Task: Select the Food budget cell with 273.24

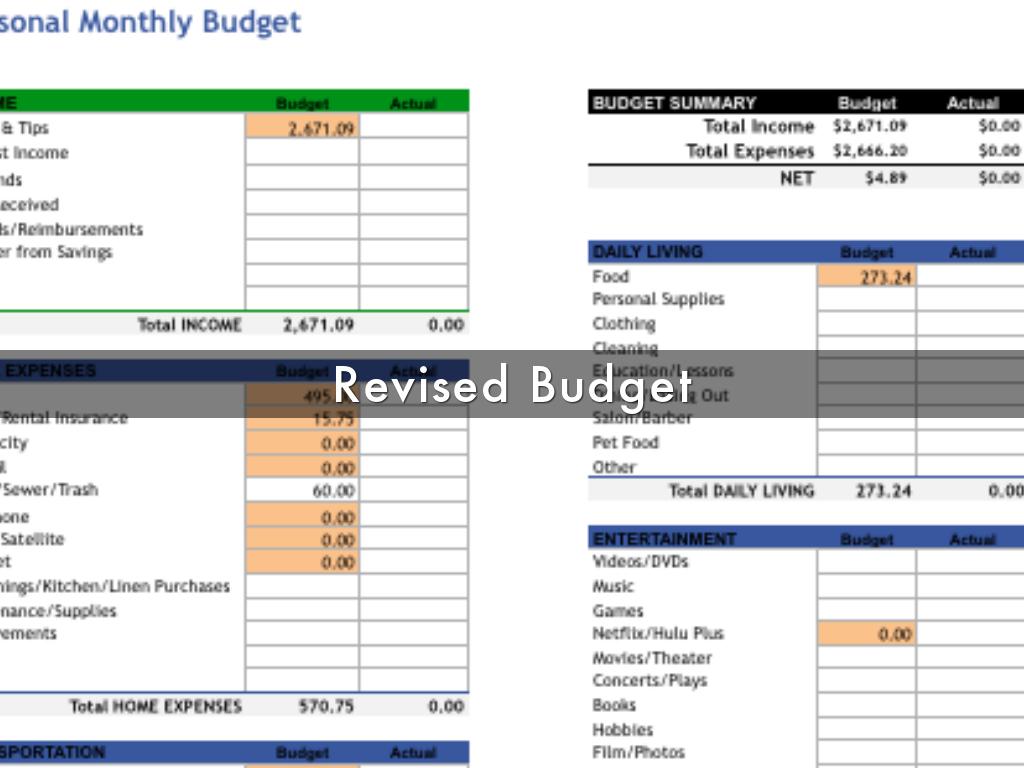Action: [x=867, y=277]
